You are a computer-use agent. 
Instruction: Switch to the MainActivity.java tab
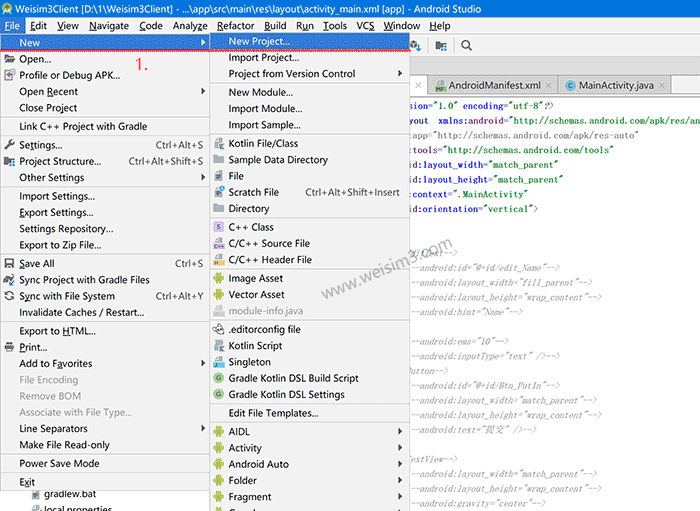(x=616, y=86)
